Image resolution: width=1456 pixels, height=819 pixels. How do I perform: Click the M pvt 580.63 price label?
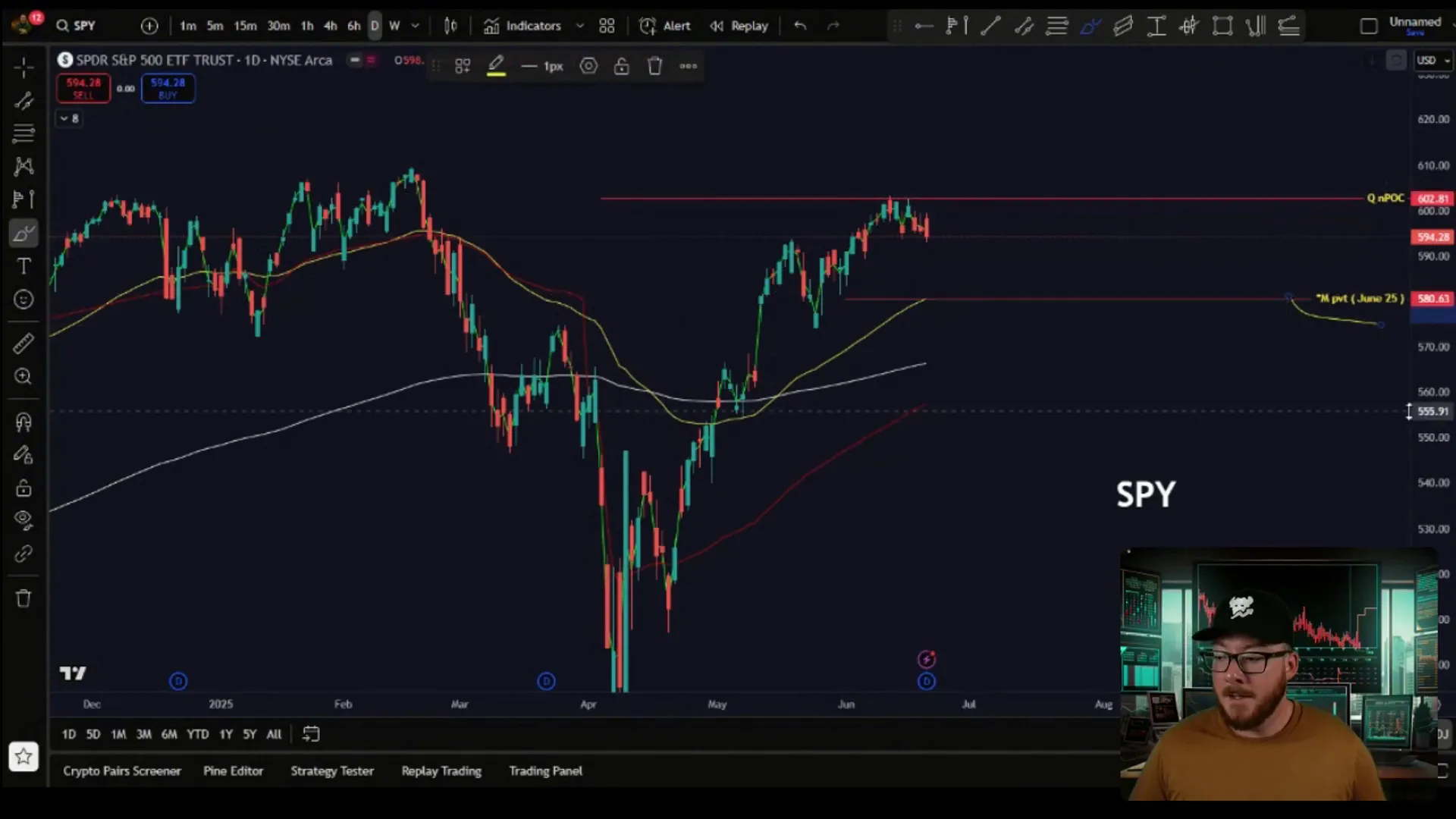coord(1432,298)
